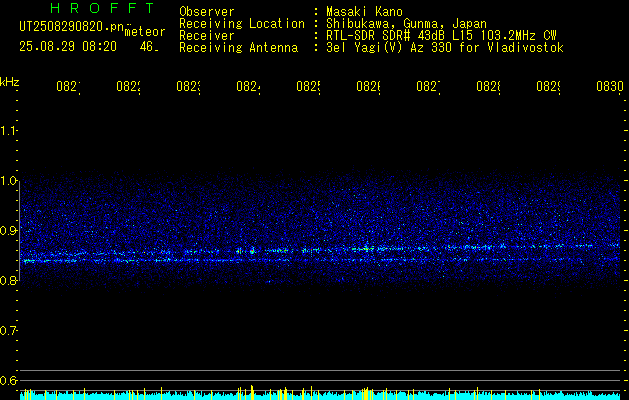The height and width of the screenshot is (400, 629).
Task: Click the 0828 time marker
Action: pyautogui.click(x=488, y=87)
